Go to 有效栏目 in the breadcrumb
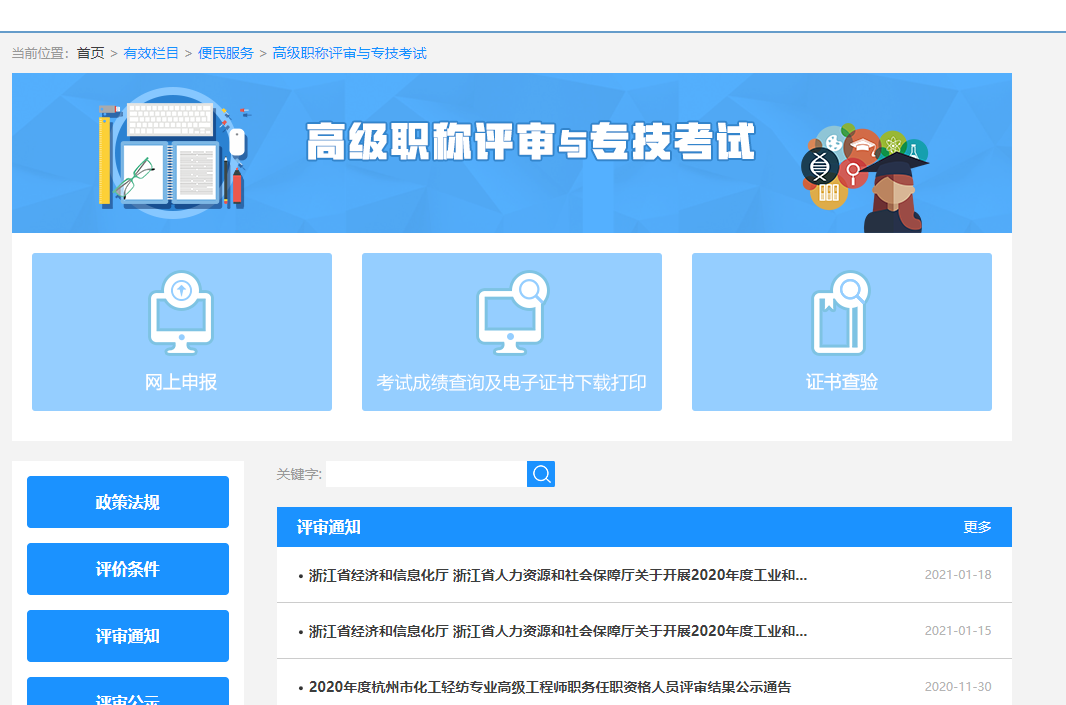Viewport: 1066px width, 705px height. coord(151,53)
